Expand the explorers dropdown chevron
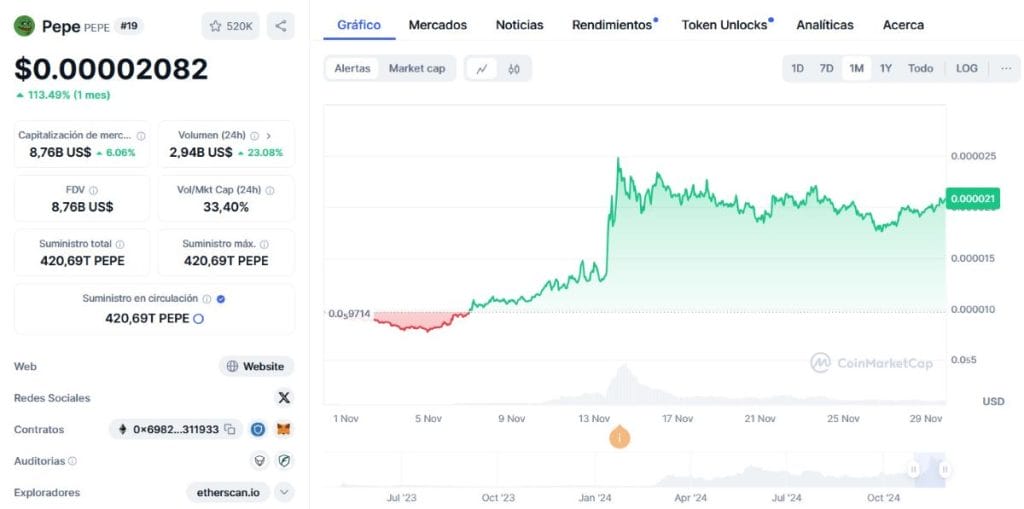Viewport: 1024px width, 509px height. pyautogui.click(x=284, y=493)
